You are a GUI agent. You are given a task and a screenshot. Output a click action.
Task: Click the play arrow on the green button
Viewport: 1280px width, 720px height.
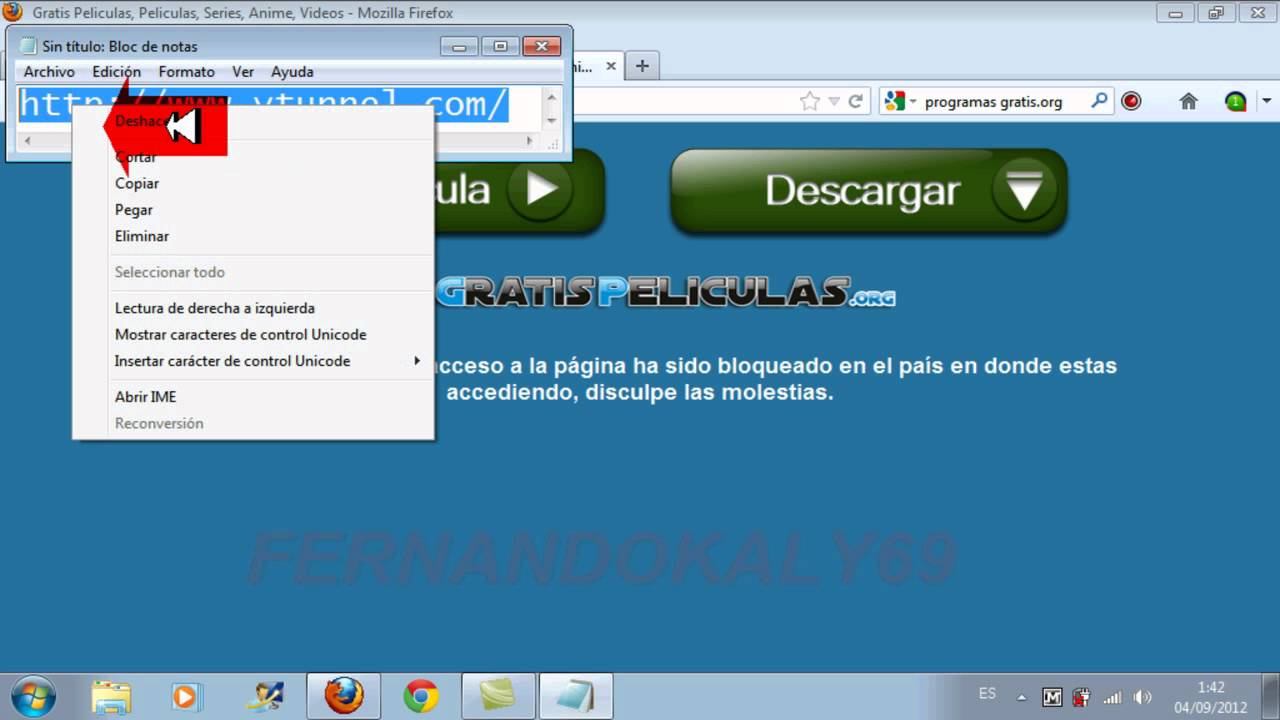pyautogui.click(x=541, y=190)
